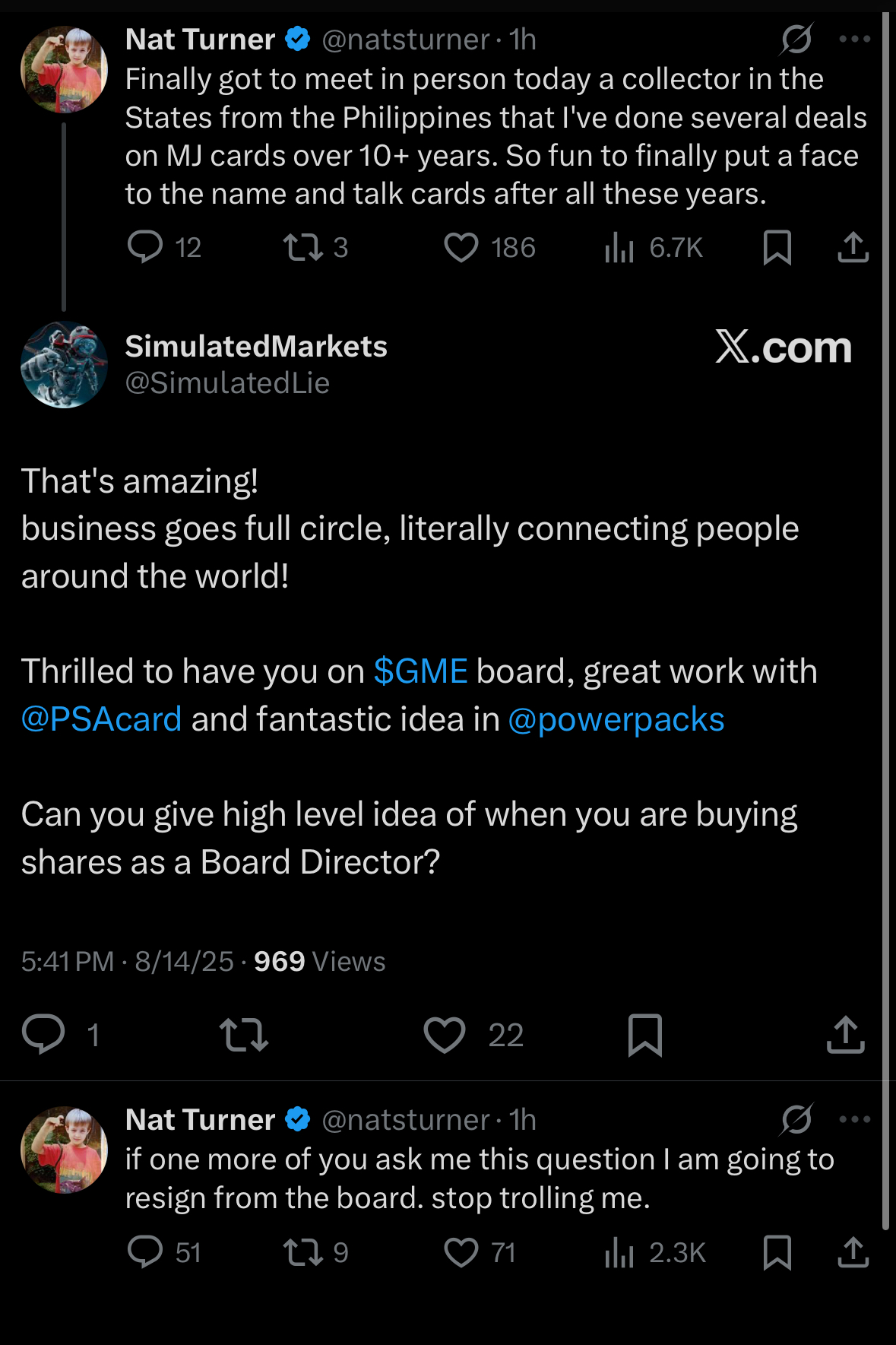
Task: View analytics for the 6.7K views post
Action: tap(619, 248)
